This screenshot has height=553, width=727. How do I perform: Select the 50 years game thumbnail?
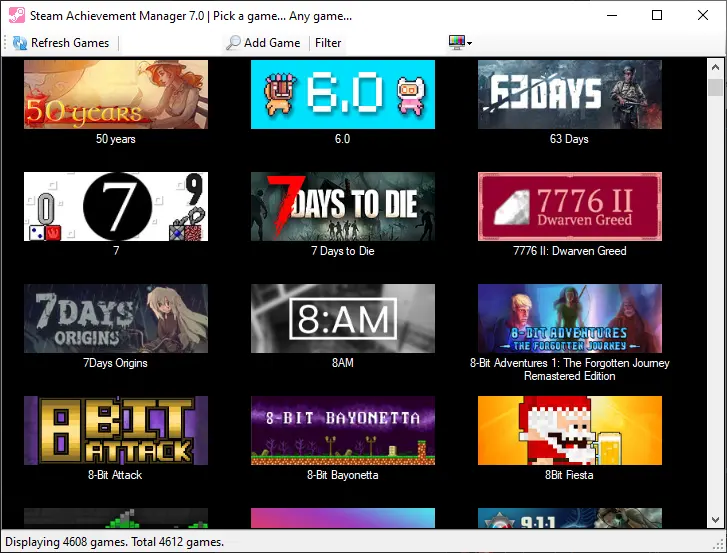116,95
